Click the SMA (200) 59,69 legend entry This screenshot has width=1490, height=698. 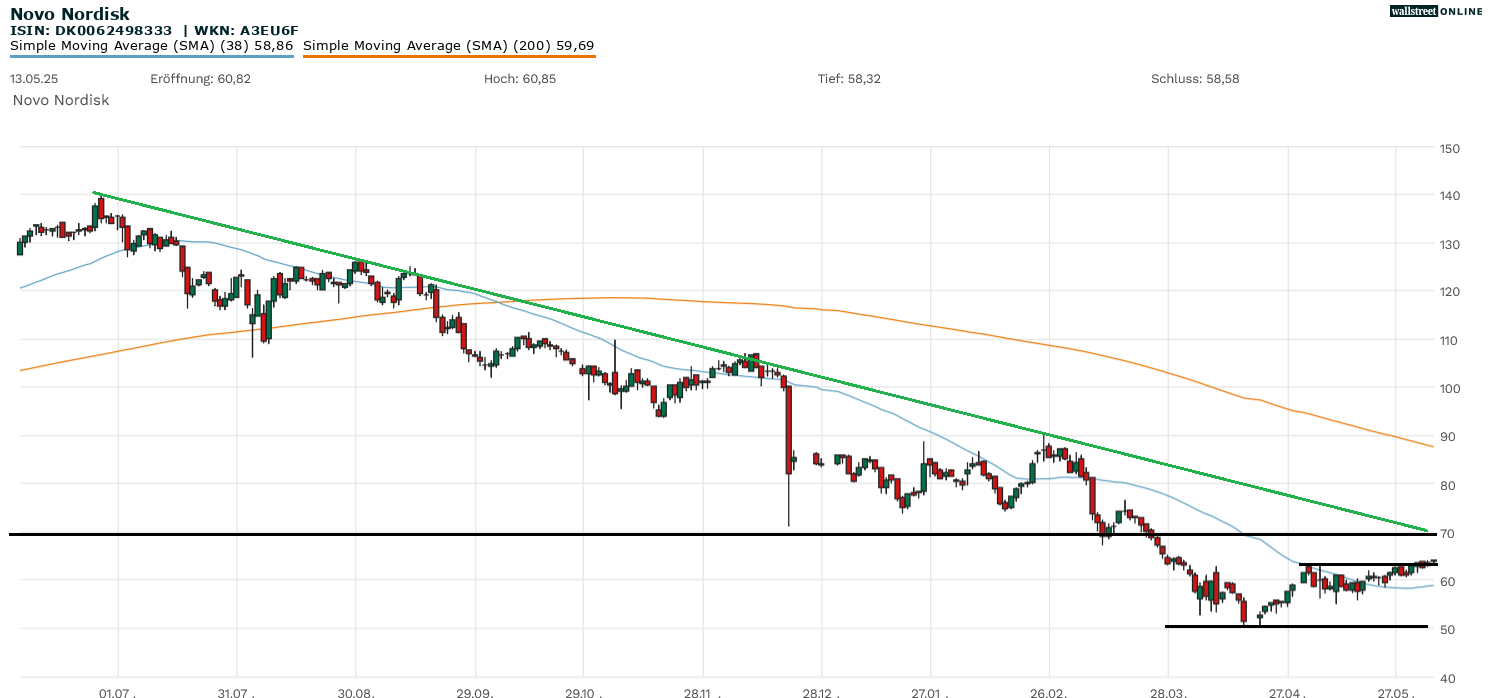tap(449, 46)
